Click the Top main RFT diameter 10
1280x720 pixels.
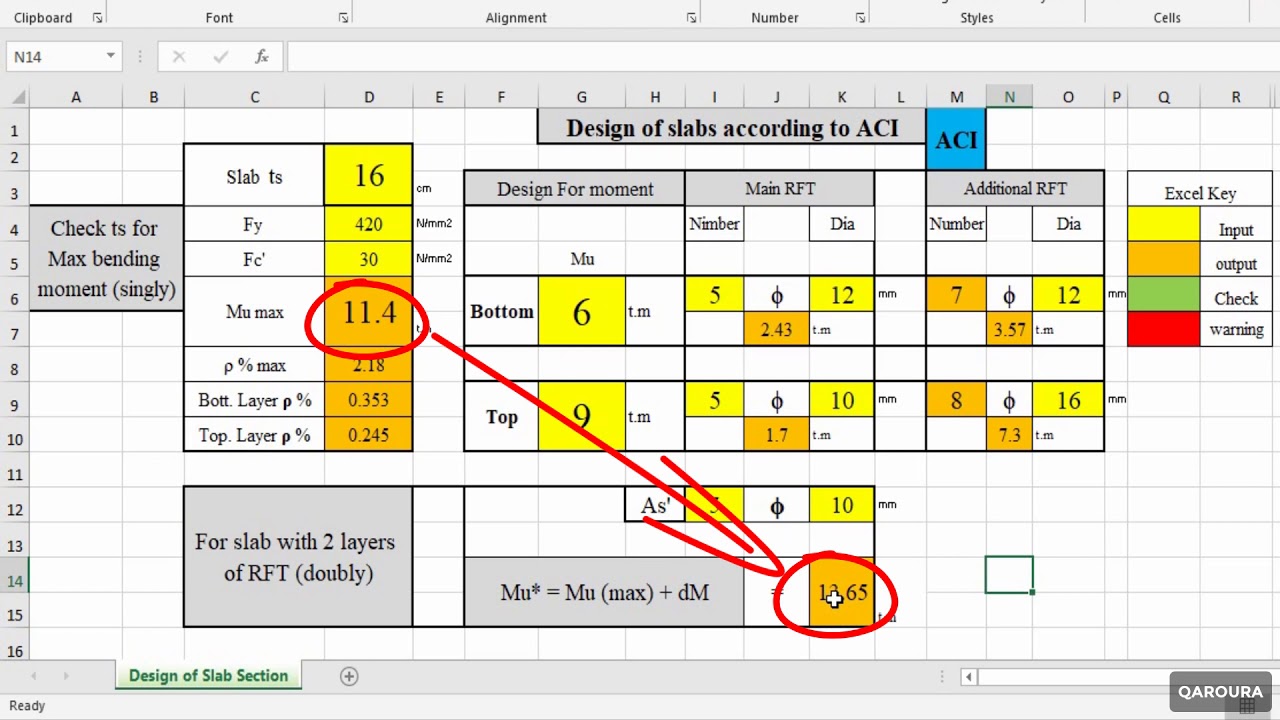(x=842, y=400)
